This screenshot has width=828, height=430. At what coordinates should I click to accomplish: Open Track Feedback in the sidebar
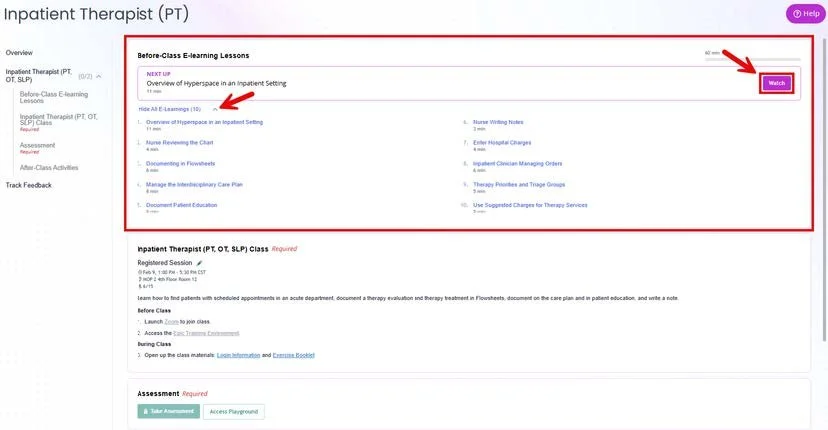pyautogui.click(x=29, y=185)
